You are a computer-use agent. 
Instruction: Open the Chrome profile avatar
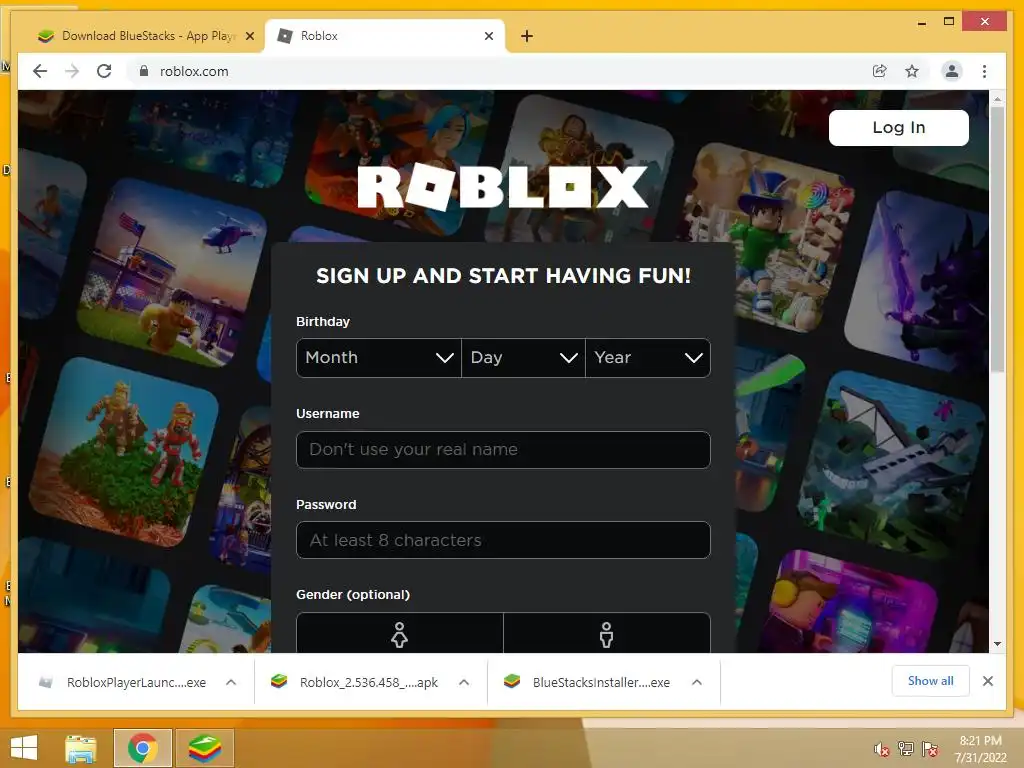952,71
